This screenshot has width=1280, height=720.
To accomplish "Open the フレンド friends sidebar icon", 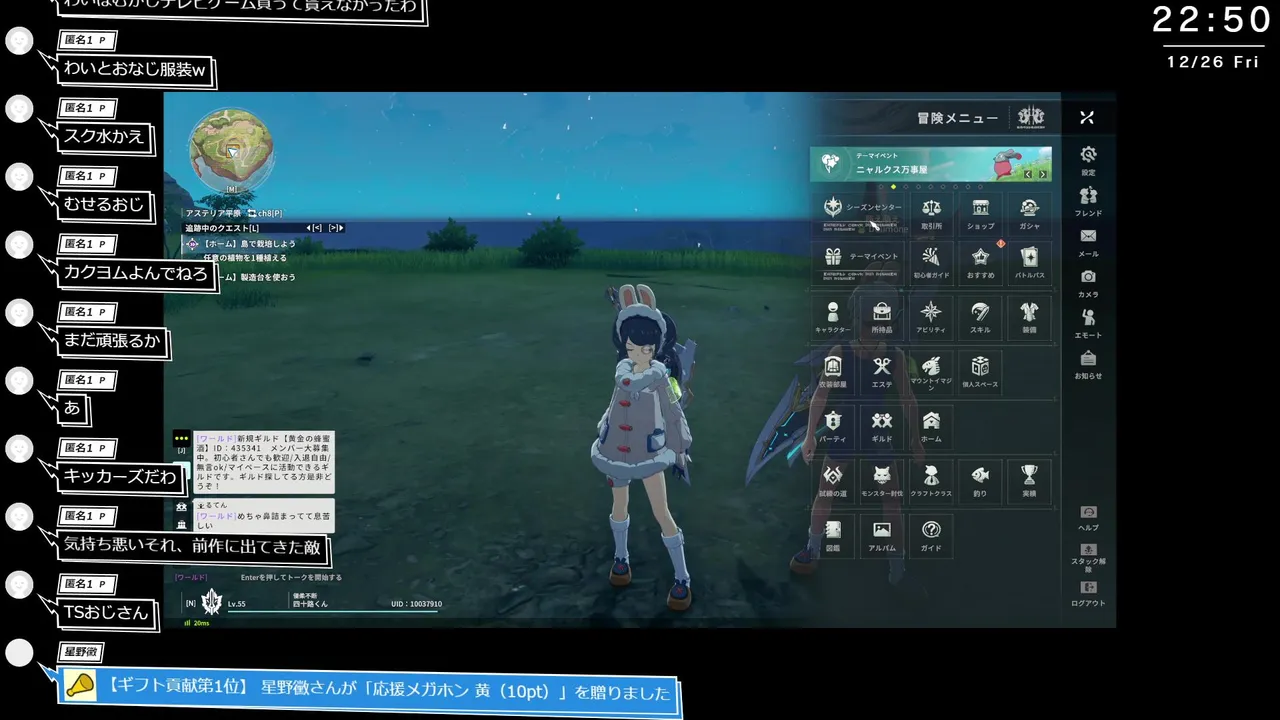I will coord(1088,201).
